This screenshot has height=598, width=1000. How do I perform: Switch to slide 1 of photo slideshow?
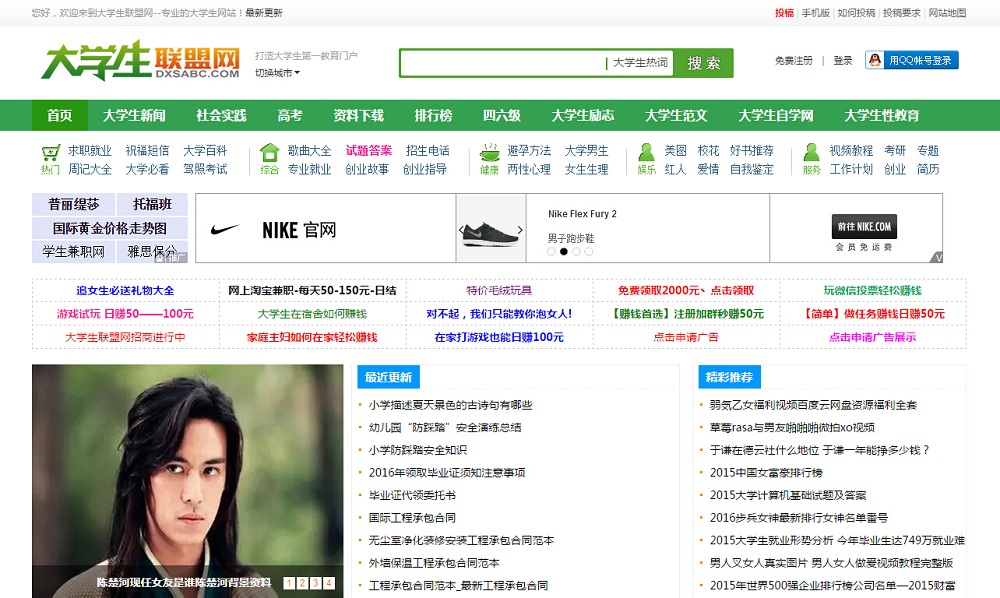pyautogui.click(x=289, y=583)
